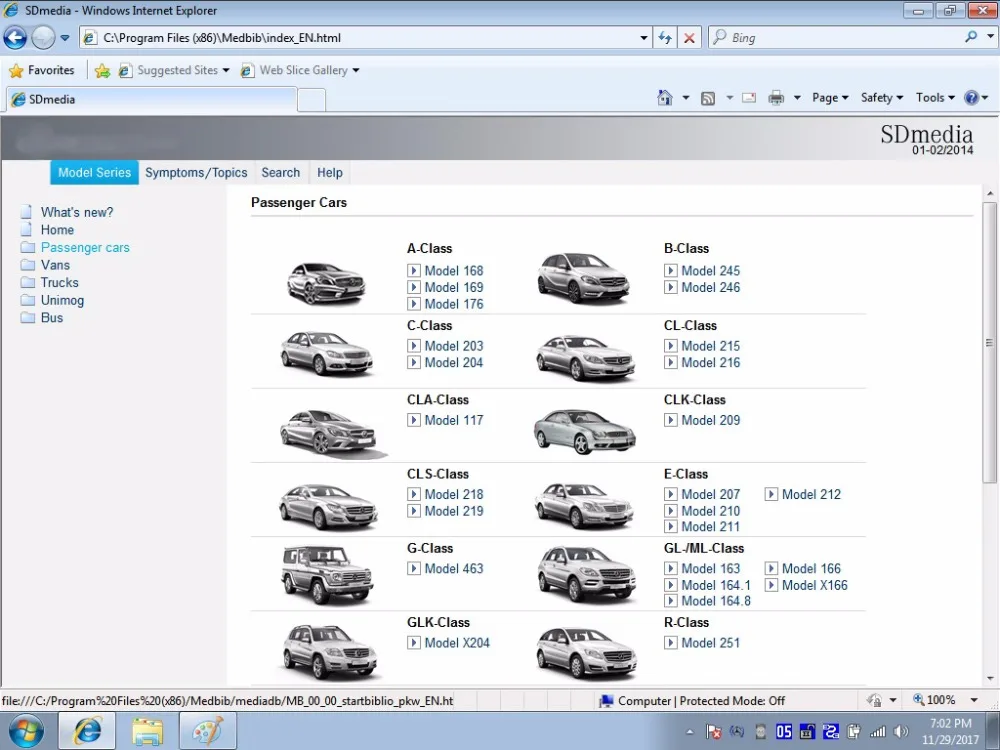Click the Home icon in command bar
Viewport: 1000px width, 750px height.
click(x=665, y=98)
